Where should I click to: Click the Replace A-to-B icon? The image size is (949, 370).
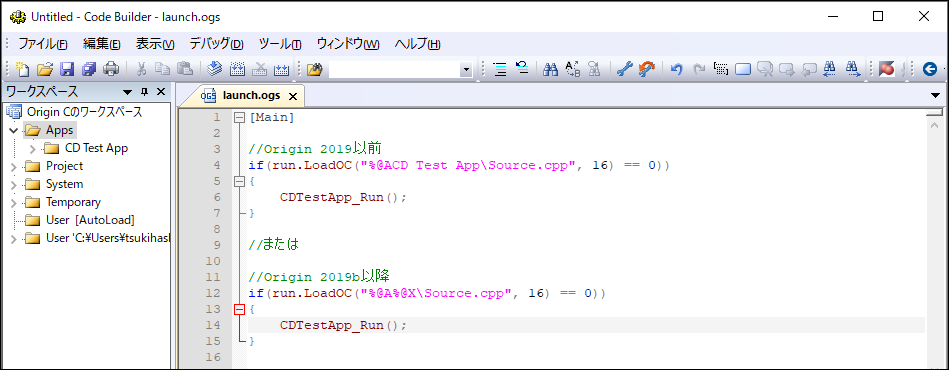573,69
